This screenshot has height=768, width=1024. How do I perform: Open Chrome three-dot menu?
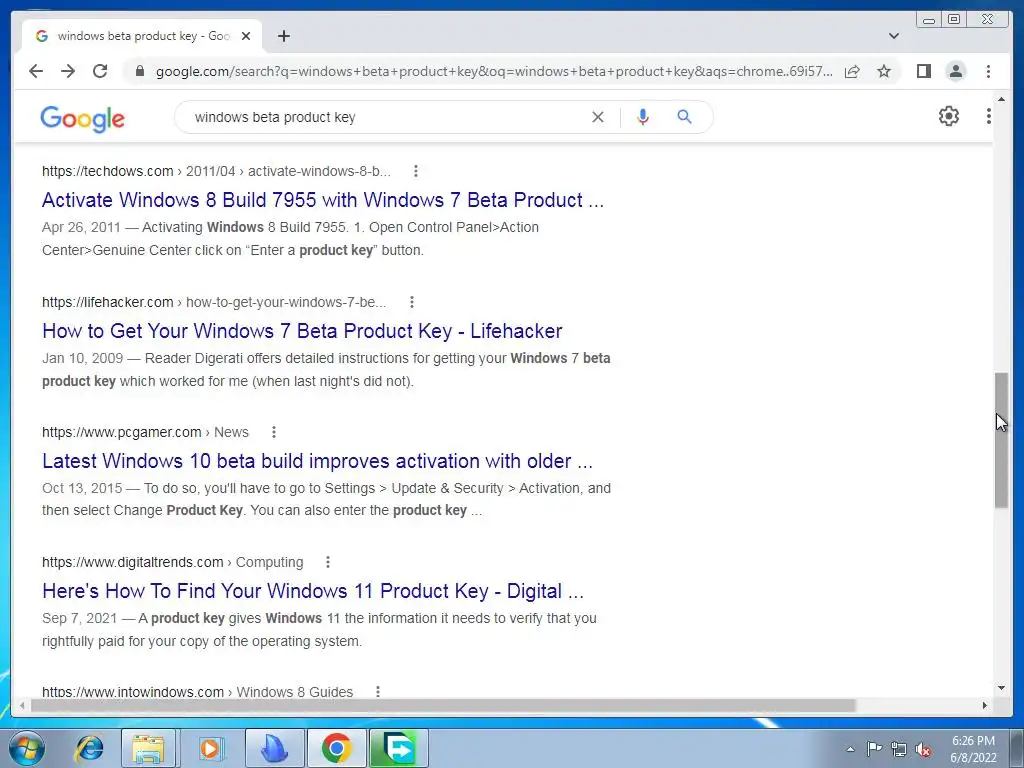coord(988,71)
